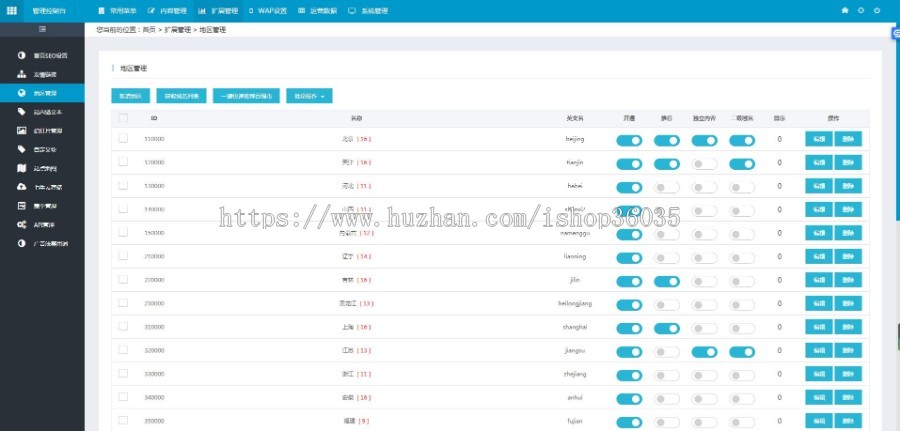900x431 pixels.
Task: Check the checkbox in the shanghai row
Action: (x=123, y=326)
